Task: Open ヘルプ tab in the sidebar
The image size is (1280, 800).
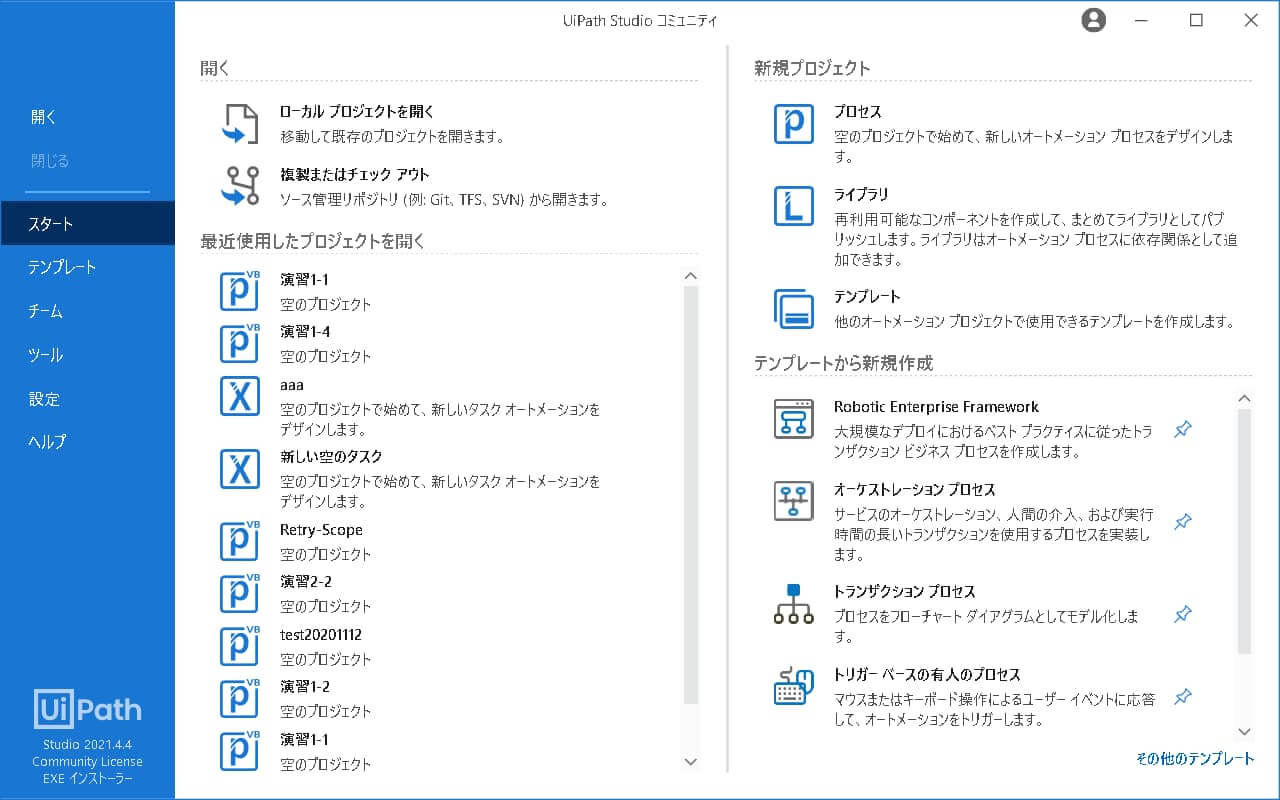Action: 87,442
